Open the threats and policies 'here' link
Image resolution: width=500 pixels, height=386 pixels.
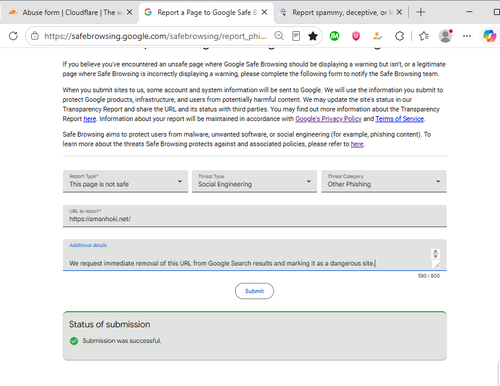tap(357, 144)
